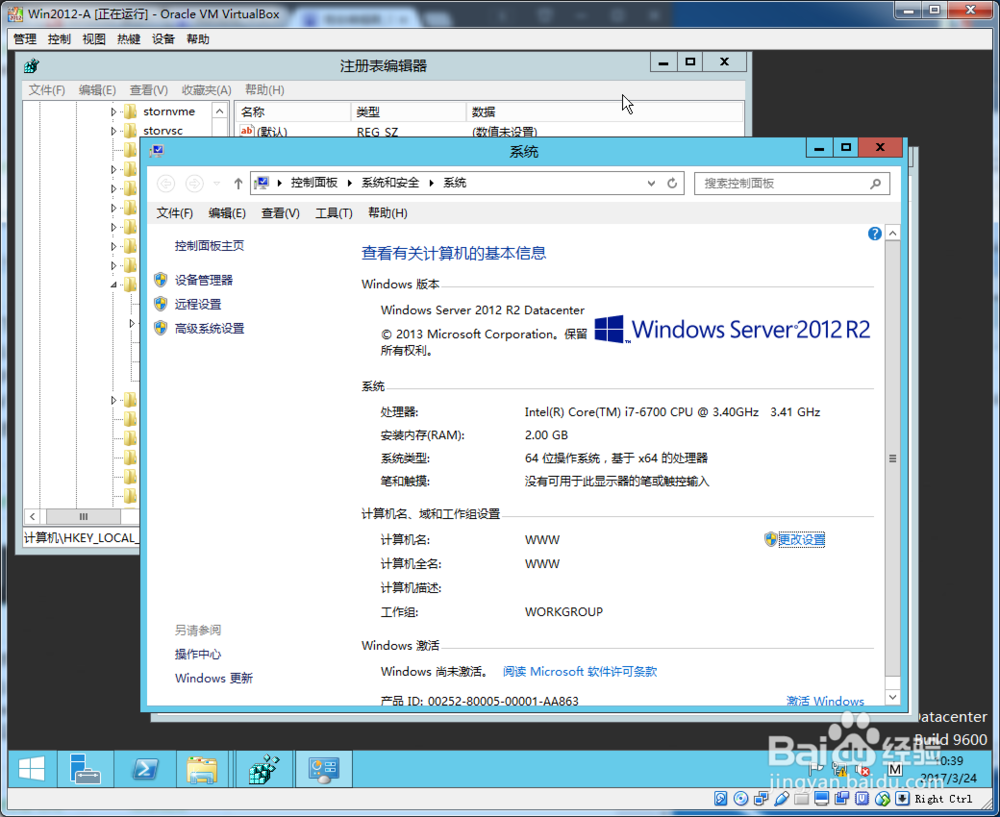Image resolution: width=1000 pixels, height=817 pixels.
Task: Refresh the System control panel address bar
Action: (672, 183)
